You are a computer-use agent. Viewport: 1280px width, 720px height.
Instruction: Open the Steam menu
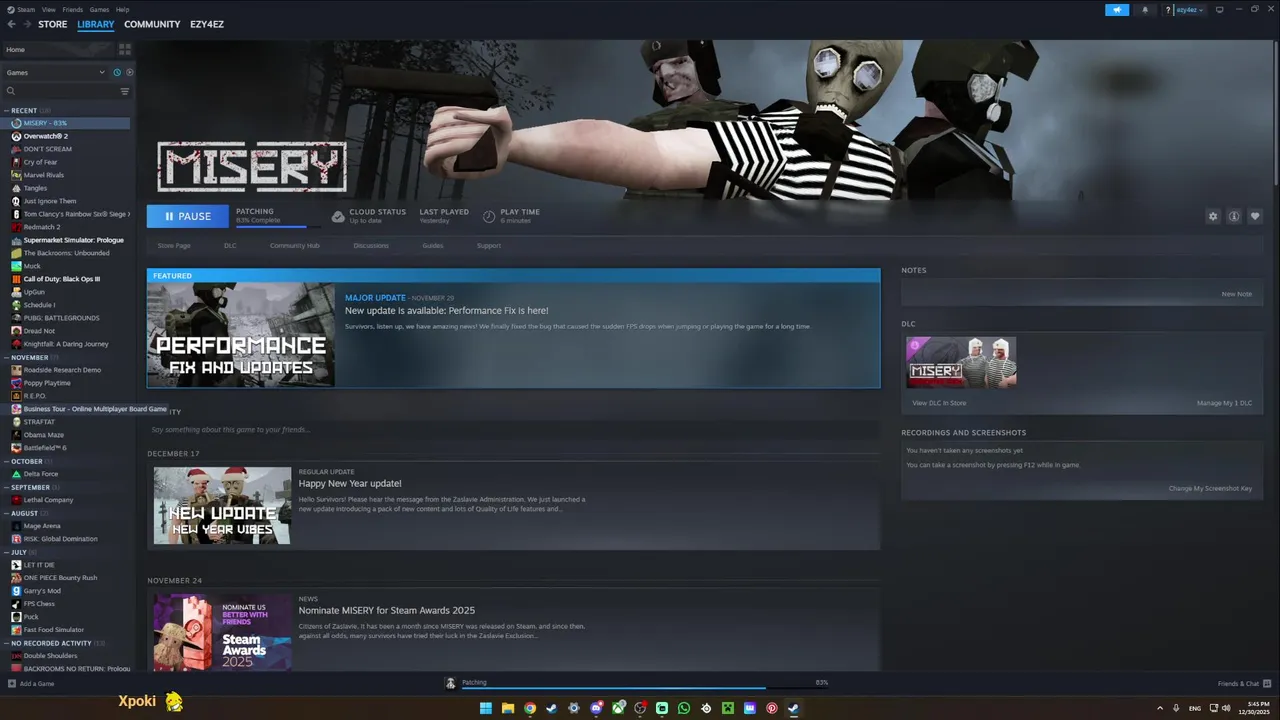point(27,9)
